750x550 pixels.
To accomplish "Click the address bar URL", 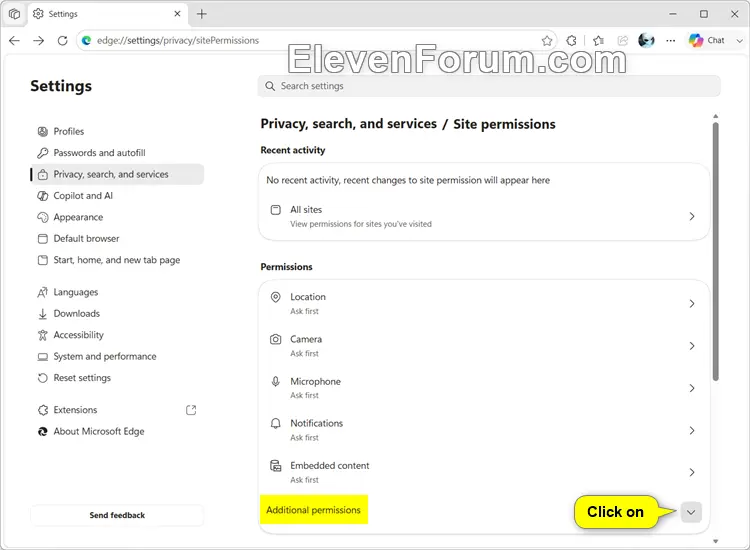I will [178, 41].
